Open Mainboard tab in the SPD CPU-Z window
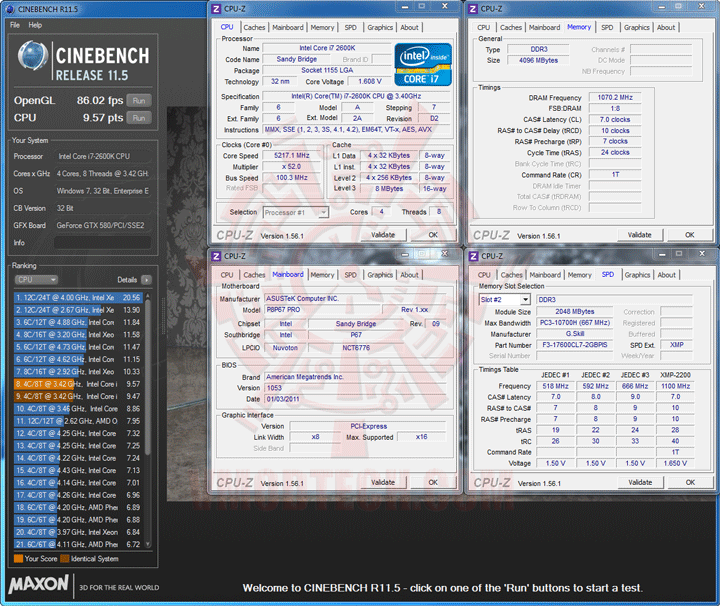The width and height of the screenshot is (720, 606). click(545, 275)
